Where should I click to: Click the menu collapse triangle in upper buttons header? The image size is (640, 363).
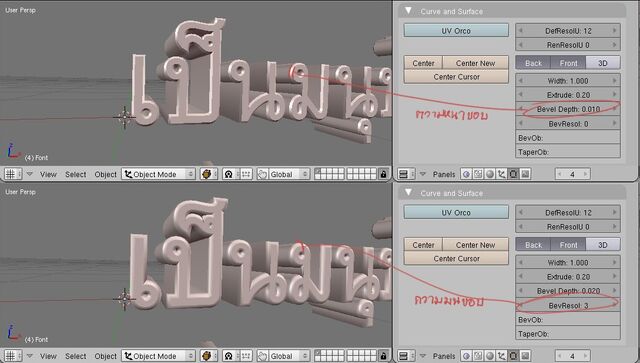[423, 174]
